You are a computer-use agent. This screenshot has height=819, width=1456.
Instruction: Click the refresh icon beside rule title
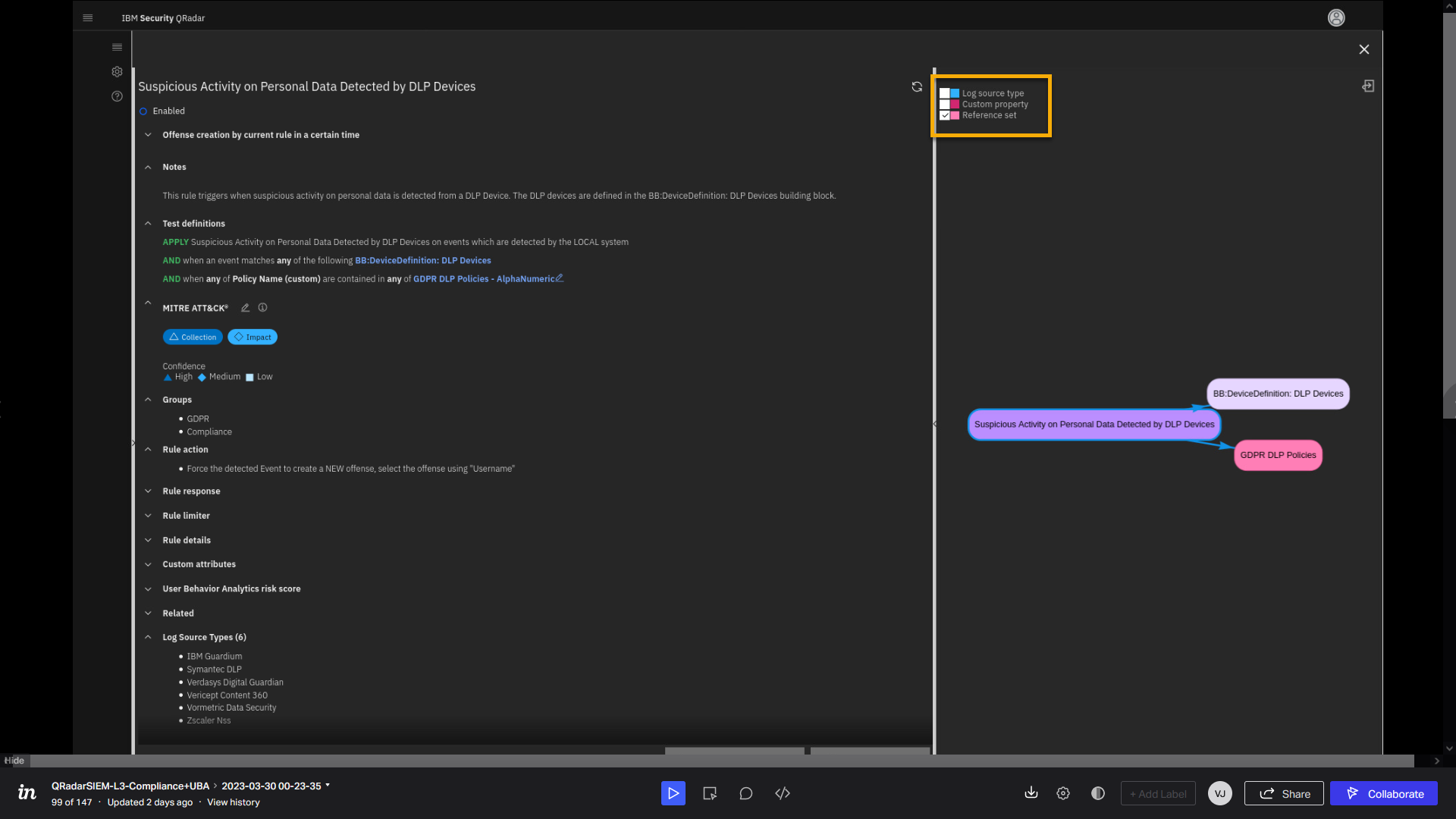click(x=917, y=87)
